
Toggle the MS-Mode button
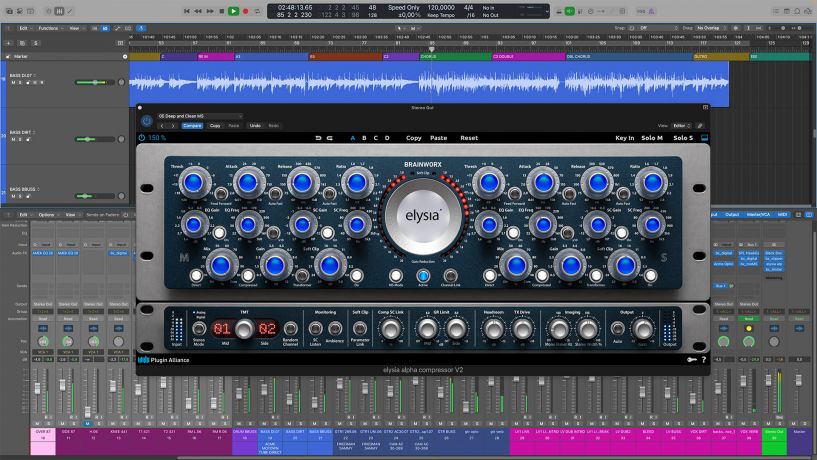click(395, 275)
